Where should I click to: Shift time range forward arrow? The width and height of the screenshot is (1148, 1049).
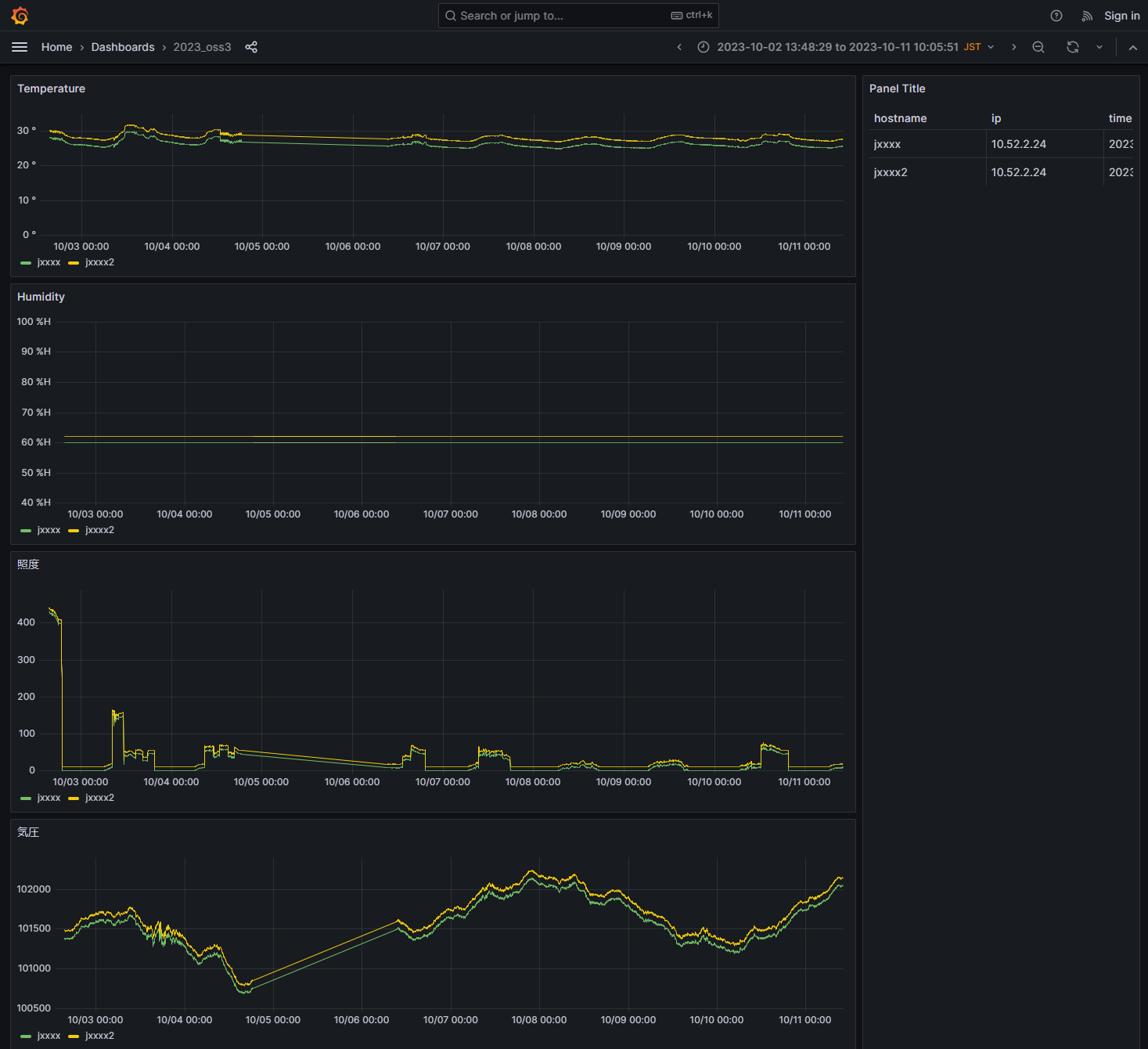(x=1014, y=47)
